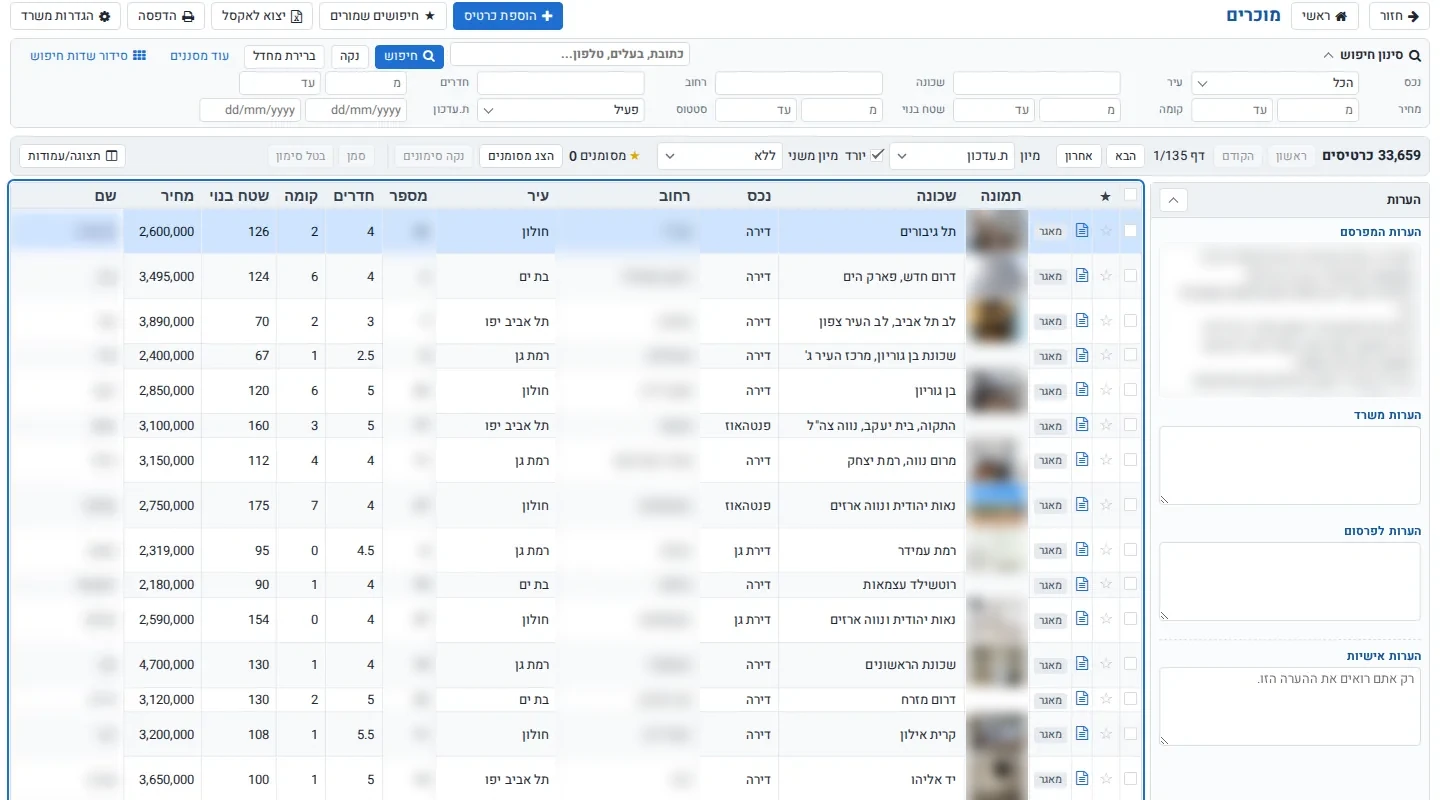Sort table by עיר column header
This screenshot has height=800, width=1440.
[x=536, y=196]
